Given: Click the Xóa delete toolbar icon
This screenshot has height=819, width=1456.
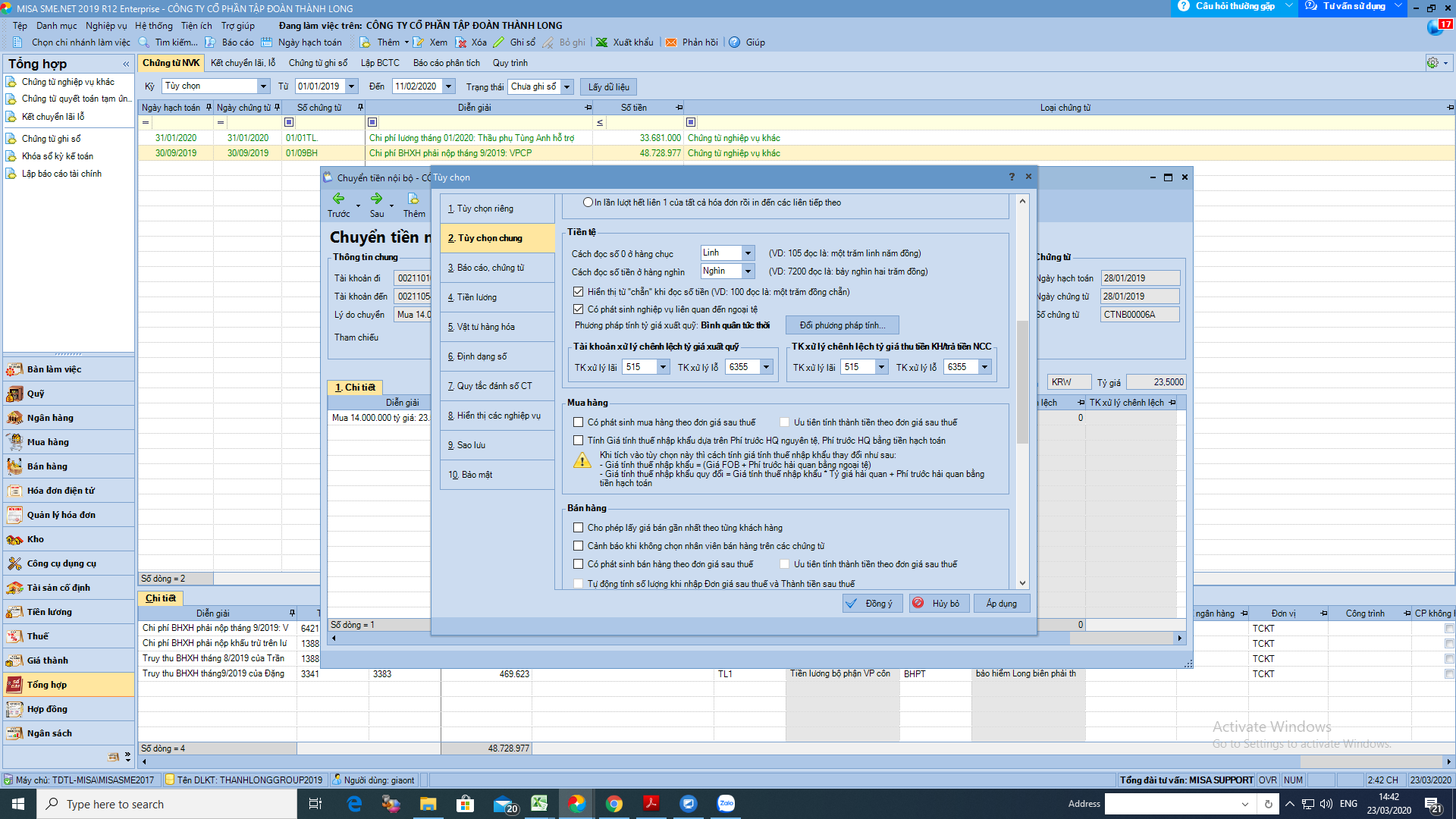Looking at the screenshot, I should (461, 42).
